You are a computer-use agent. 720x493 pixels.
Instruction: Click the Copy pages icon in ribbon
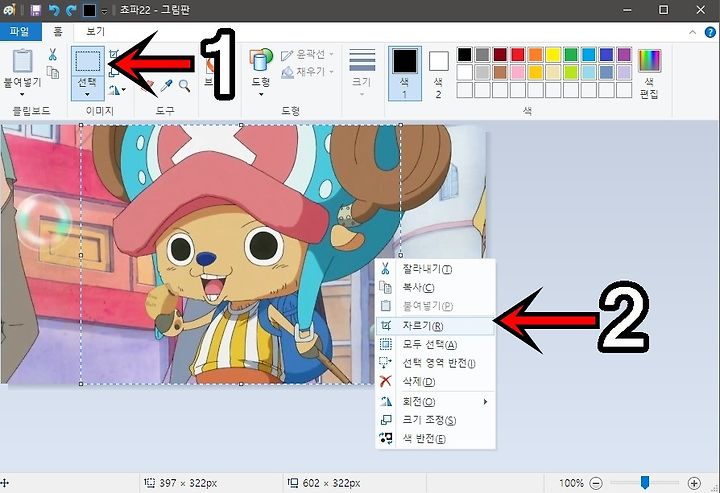point(53,72)
